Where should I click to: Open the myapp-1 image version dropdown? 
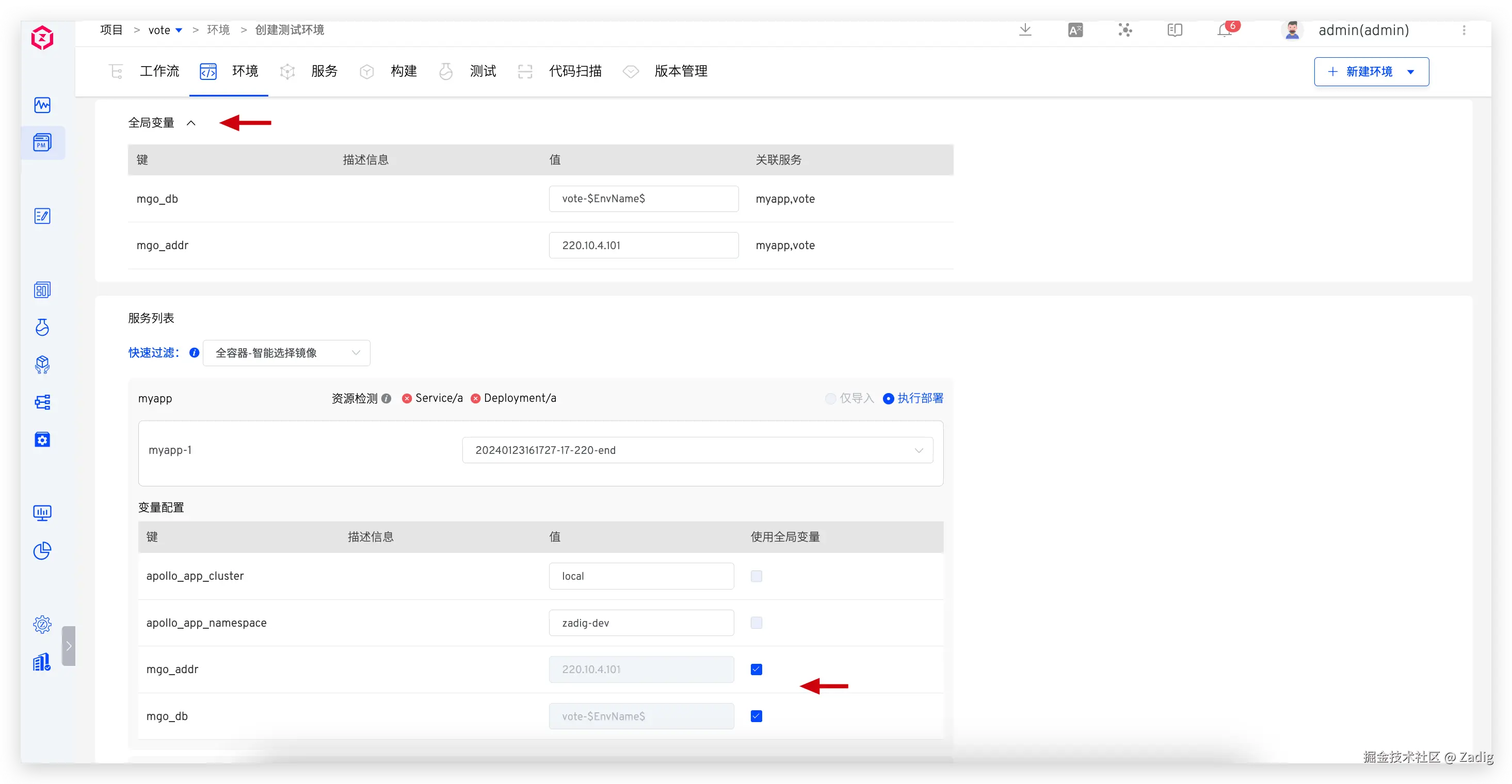pos(697,450)
